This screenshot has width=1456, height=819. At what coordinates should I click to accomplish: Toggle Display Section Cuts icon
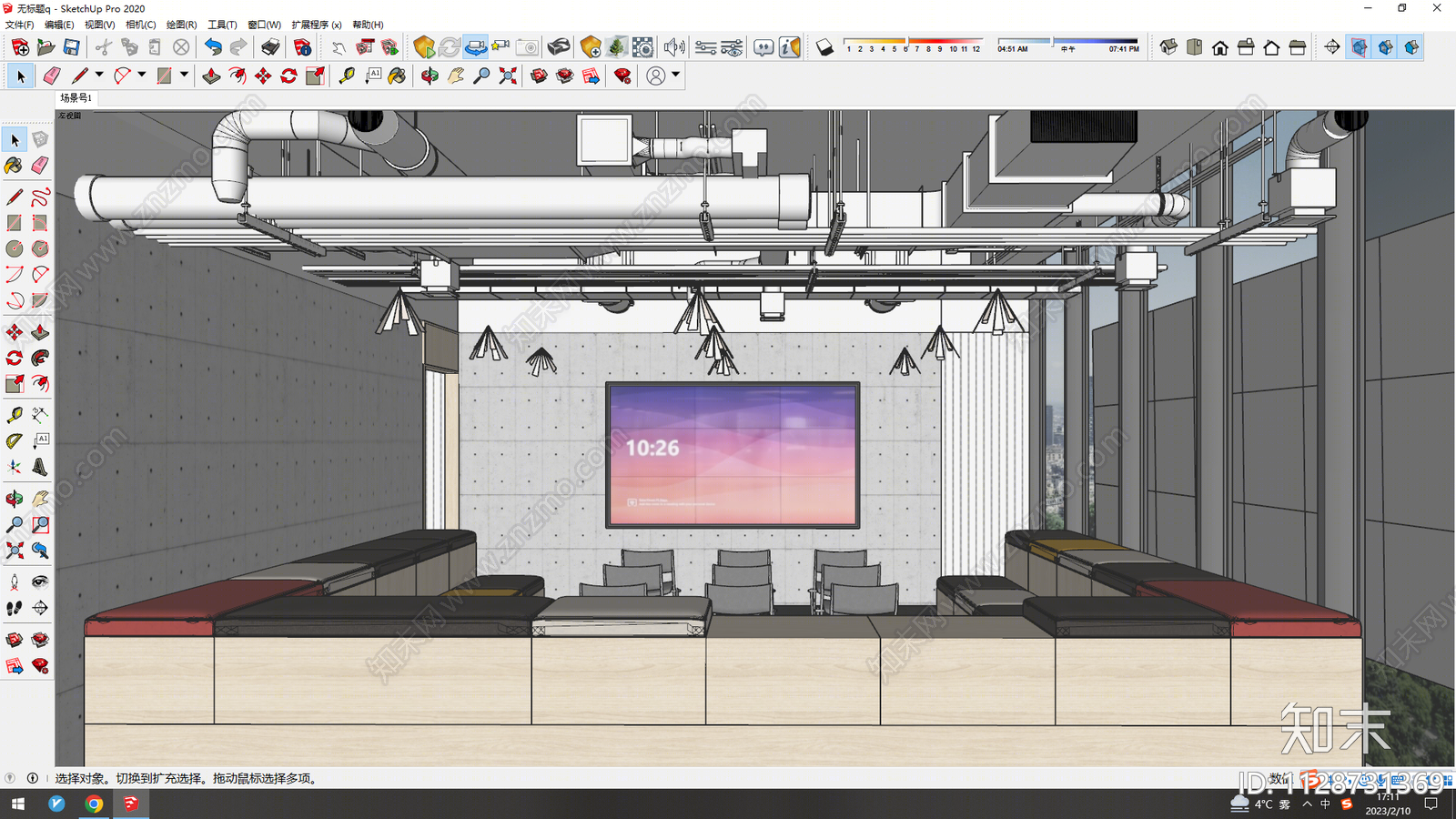coord(1385,47)
